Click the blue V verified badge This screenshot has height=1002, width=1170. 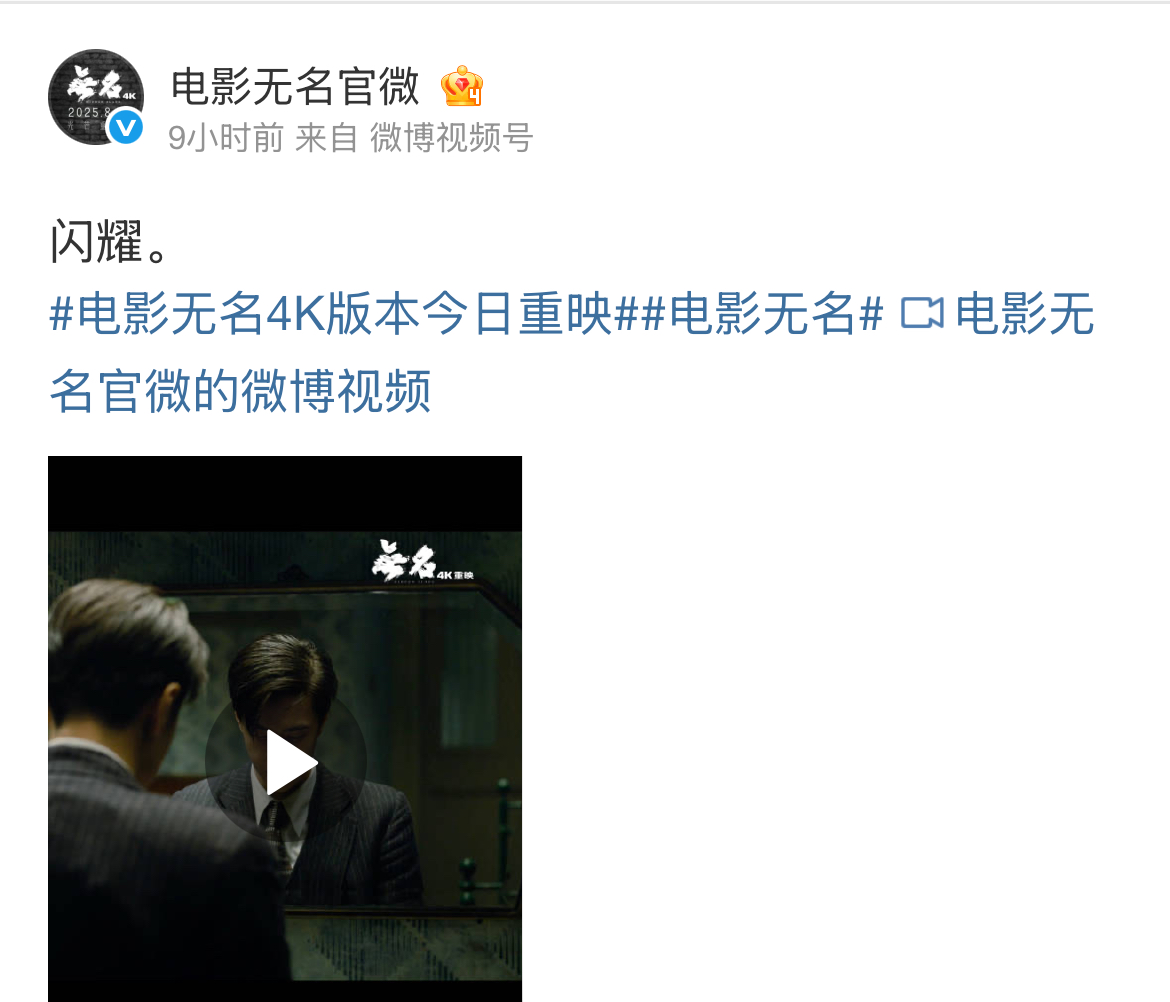pos(125,128)
